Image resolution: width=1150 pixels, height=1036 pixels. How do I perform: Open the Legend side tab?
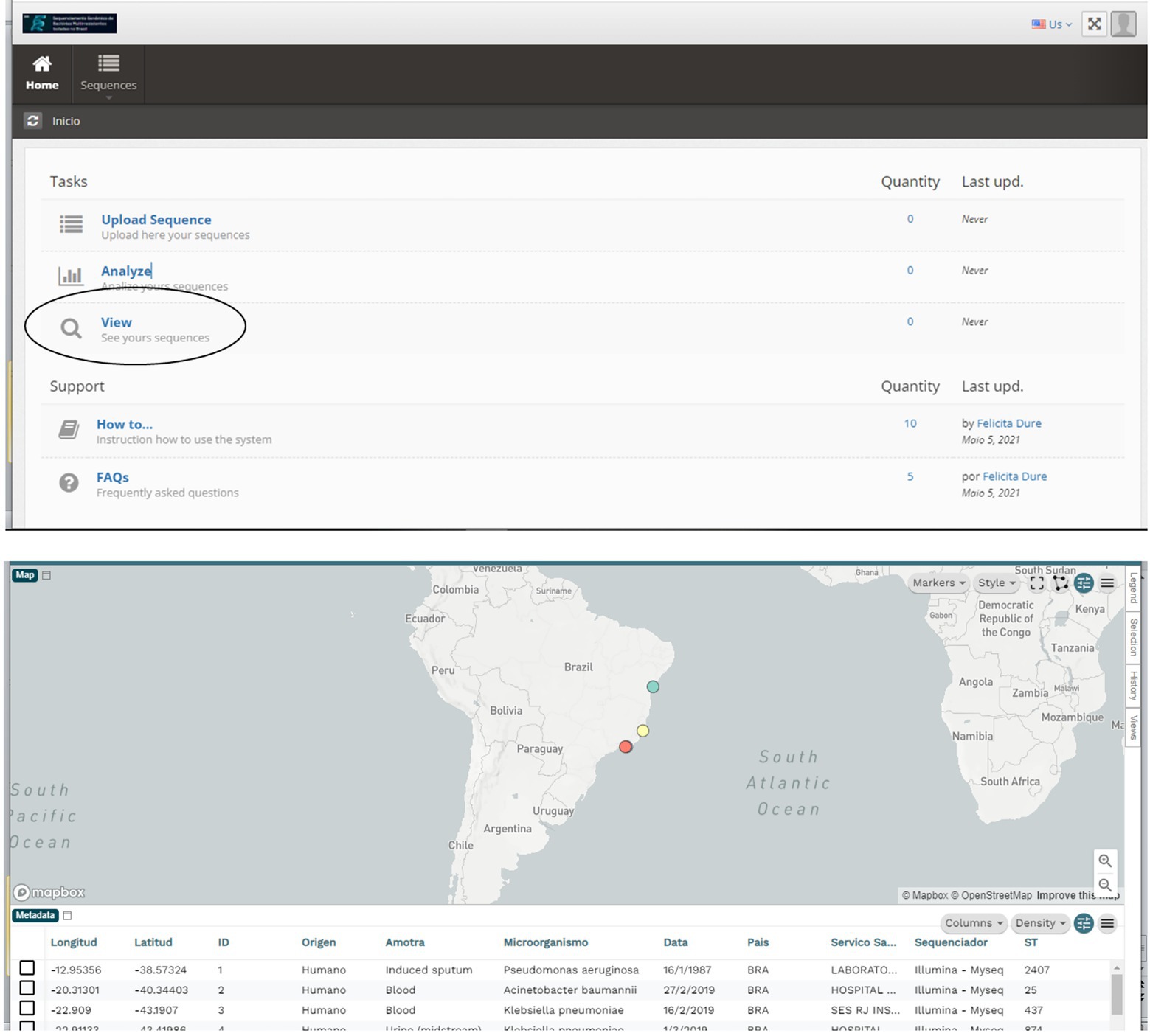[1134, 588]
